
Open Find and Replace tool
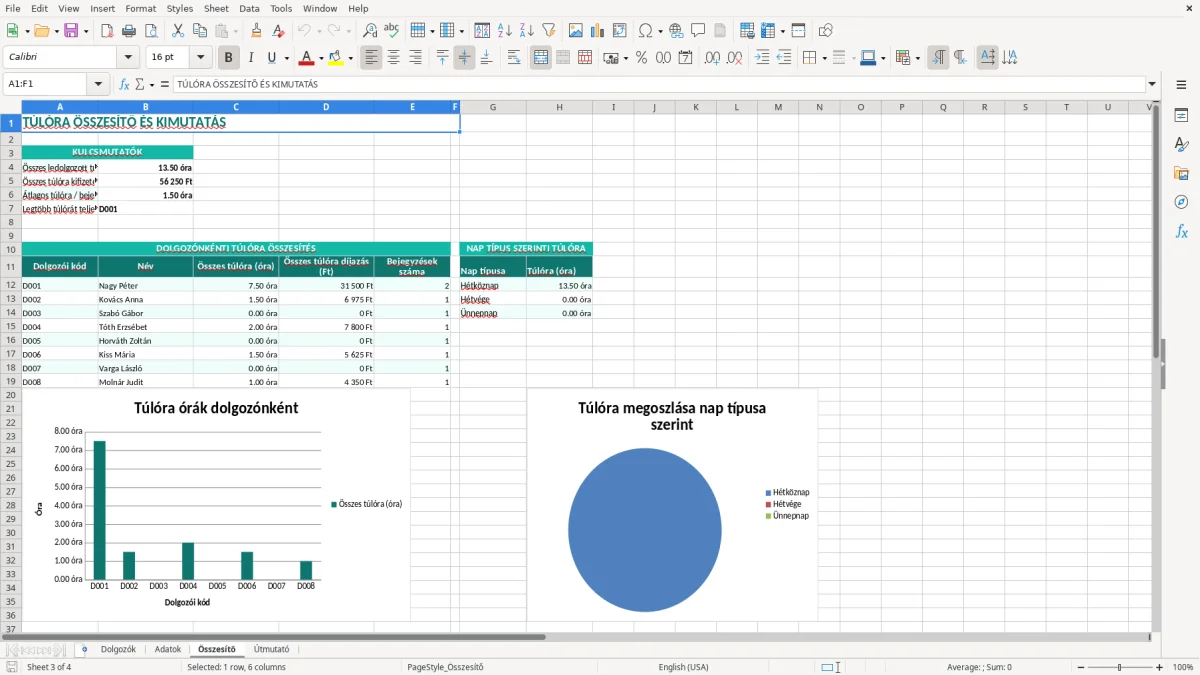370,31
